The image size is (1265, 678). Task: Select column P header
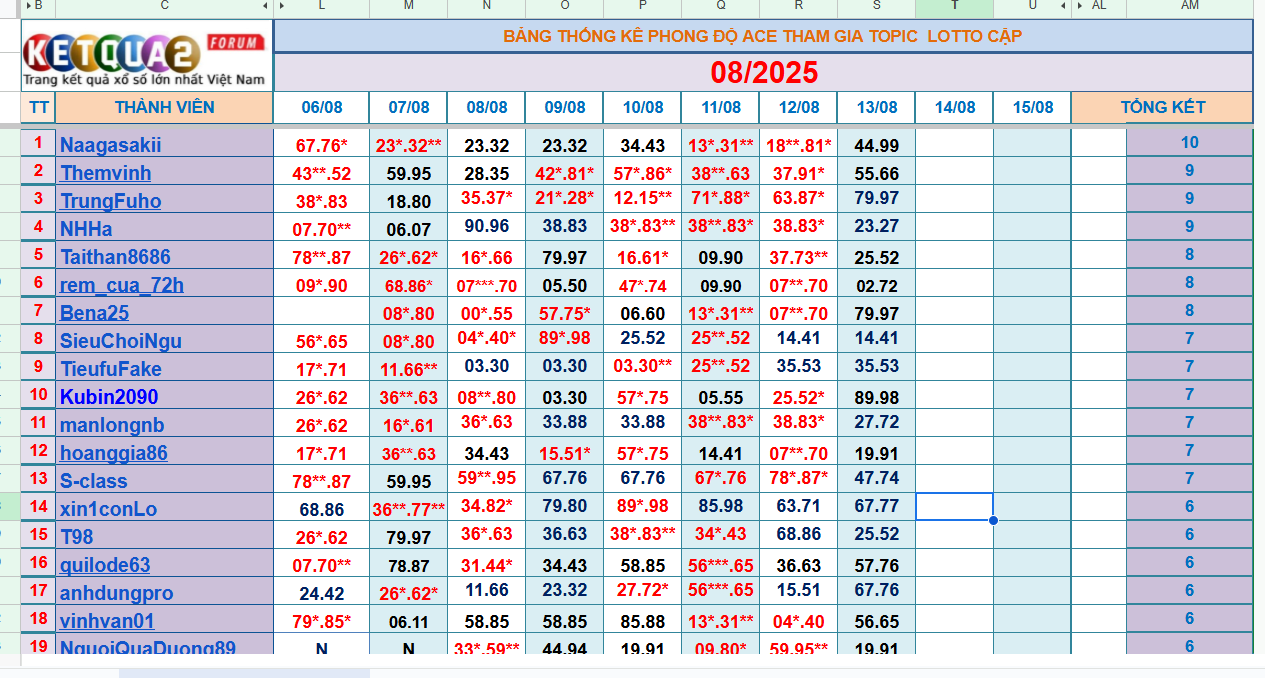point(642,6)
